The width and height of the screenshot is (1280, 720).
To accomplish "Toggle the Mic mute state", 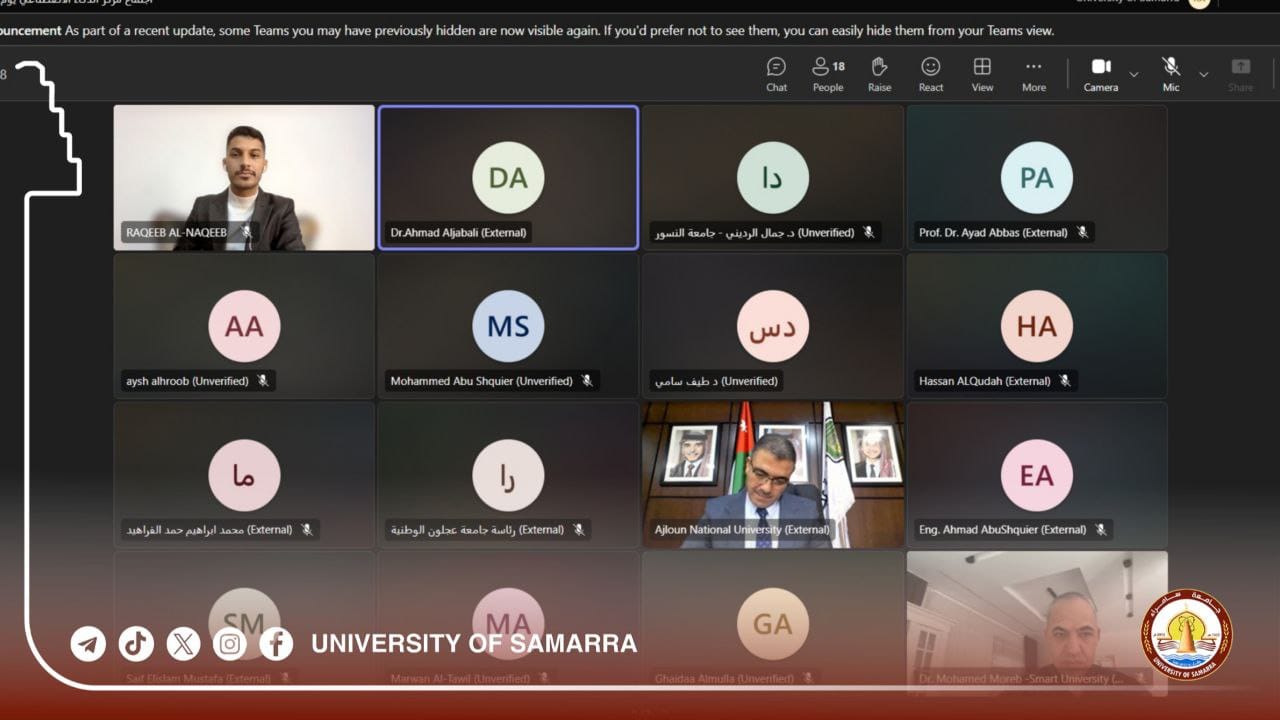I will click(x=1171, y=74).
